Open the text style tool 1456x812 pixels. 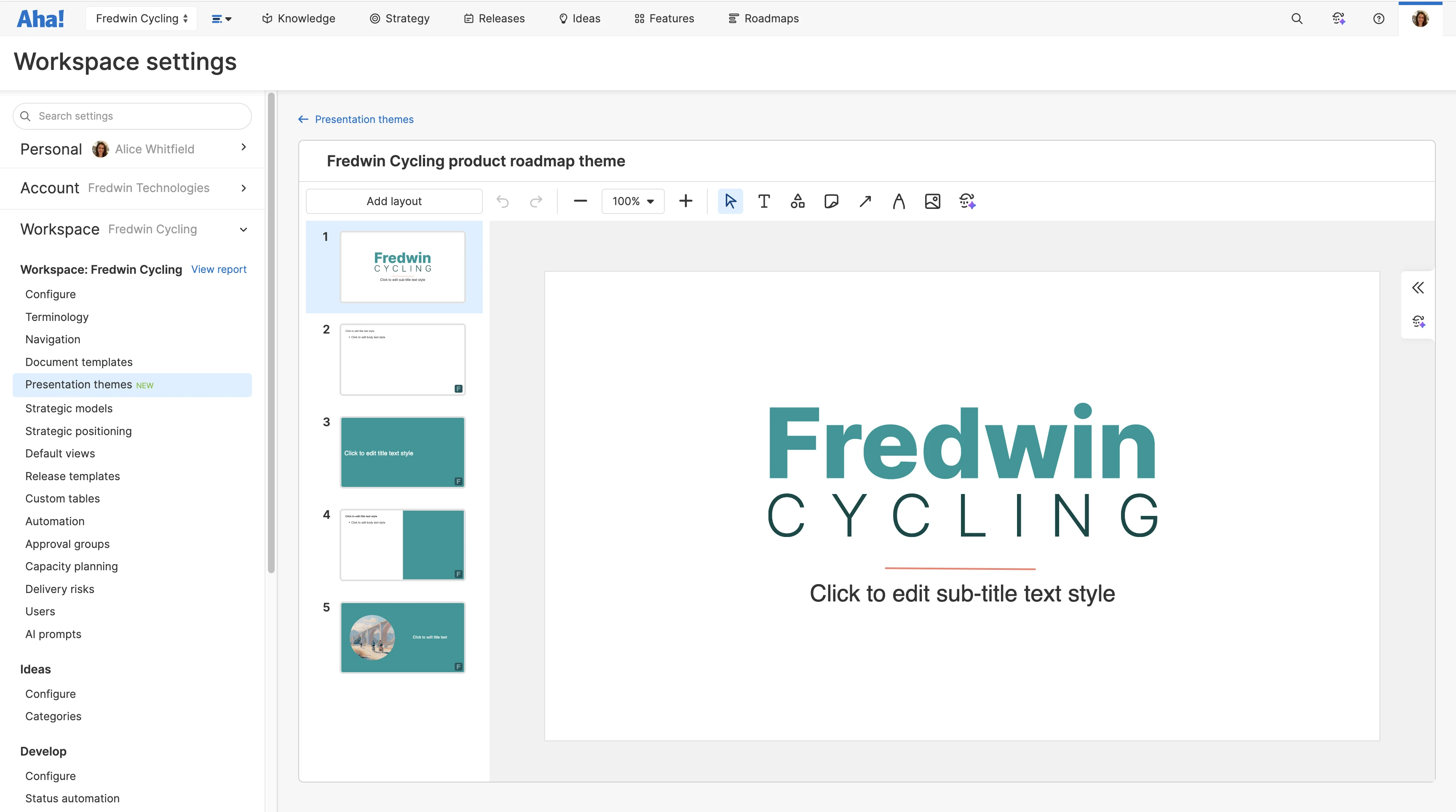click(x=899, y=200)
